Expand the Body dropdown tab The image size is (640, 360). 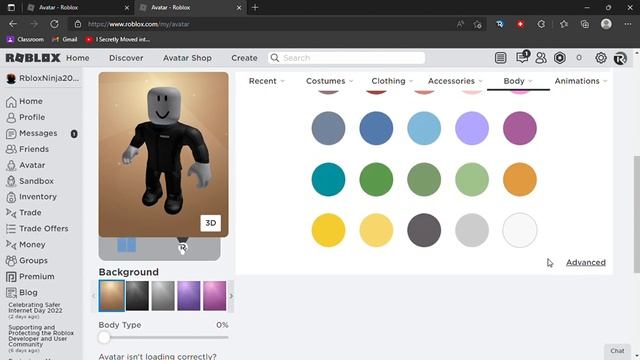click(518, 81)
